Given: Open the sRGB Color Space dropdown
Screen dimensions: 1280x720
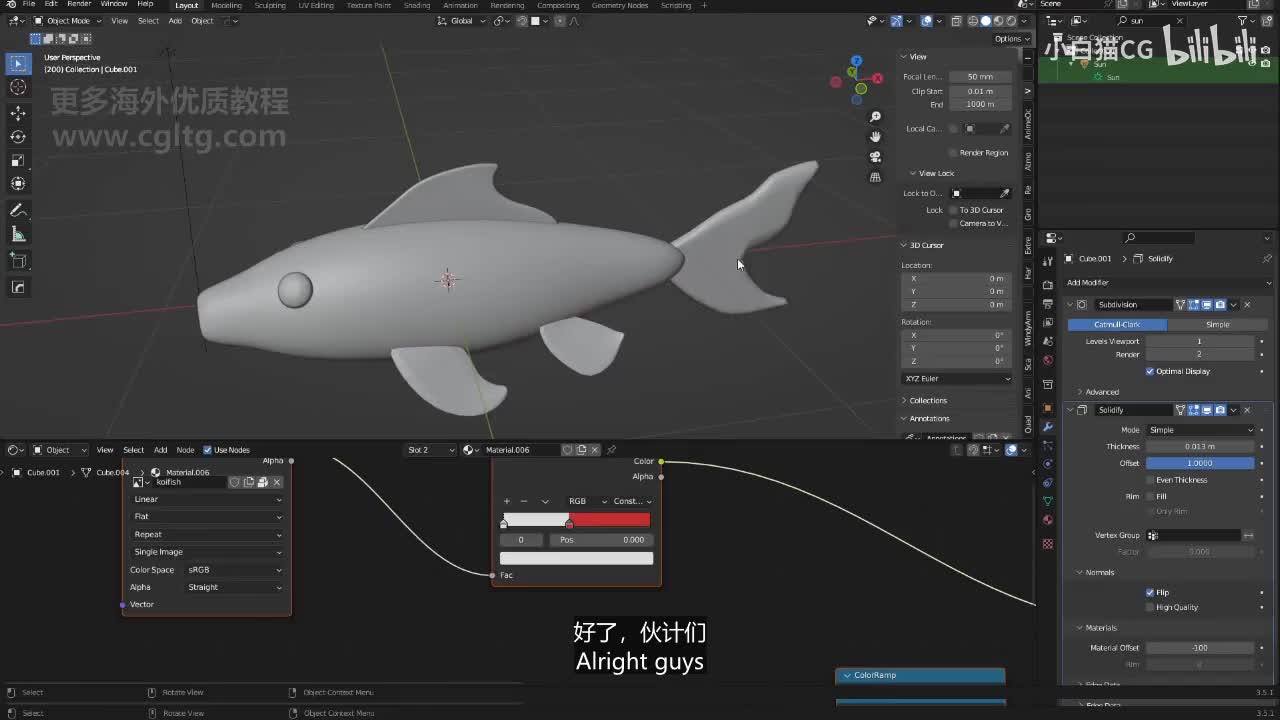Looking at the screenshot, I should tap(234, 570).
